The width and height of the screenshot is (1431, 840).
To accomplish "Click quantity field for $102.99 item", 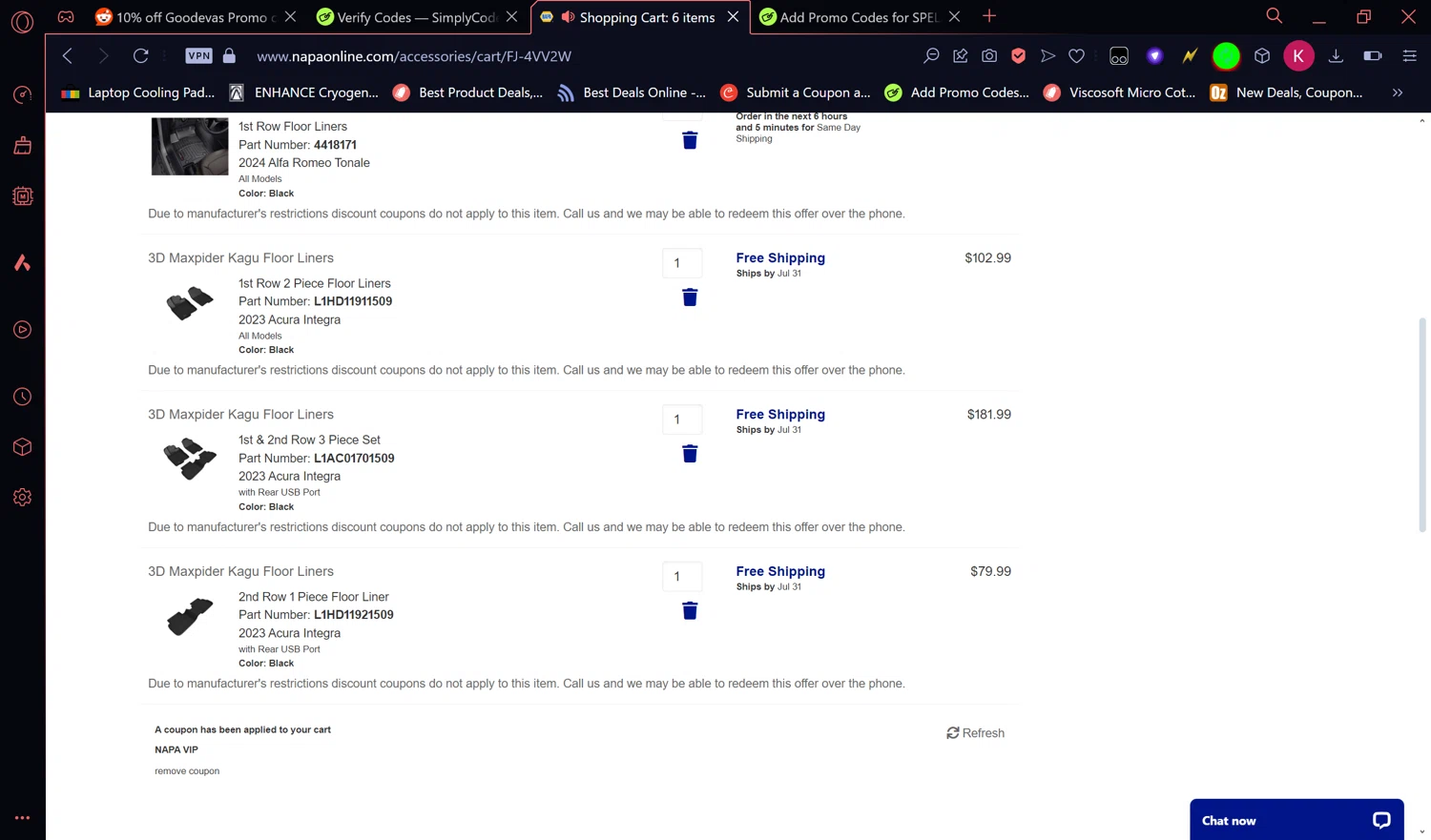I will coord(682,263).
